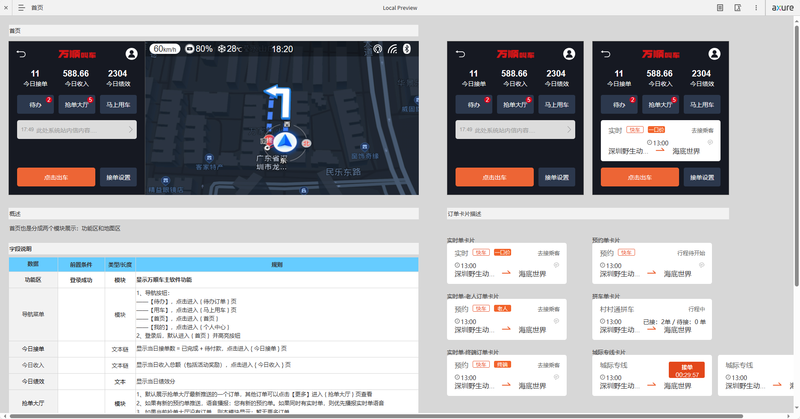This screenshot has width=800, height=419.
Task: Click the Wi-Fi signal icon on the map
Action: 392,48
